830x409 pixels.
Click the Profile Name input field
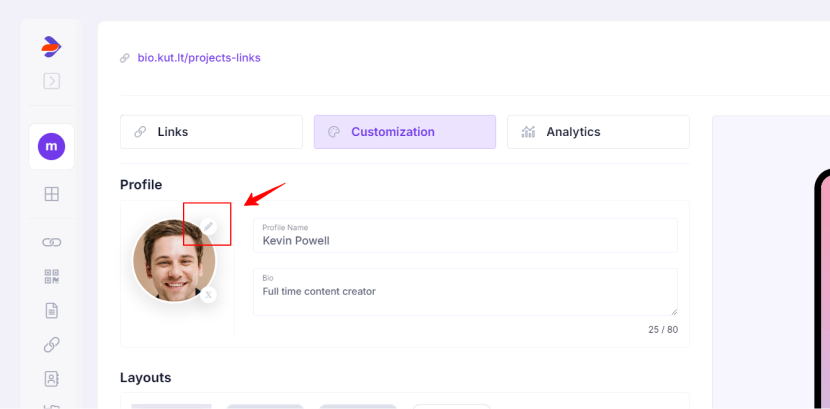coord(465,235)
